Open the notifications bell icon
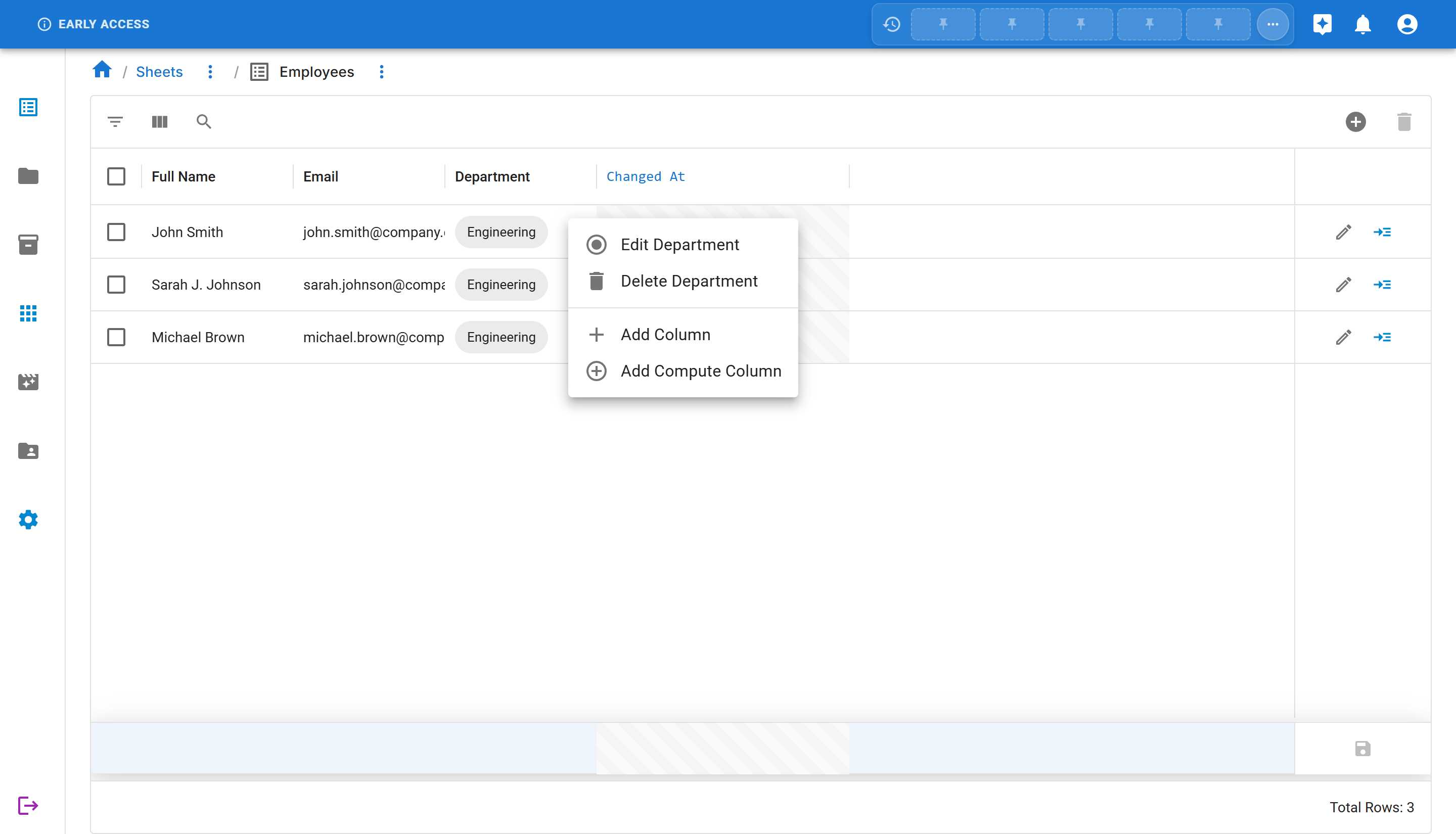Image resolution: width=1456 pixels, height=834 pixels. click(x=1362, y=24)
